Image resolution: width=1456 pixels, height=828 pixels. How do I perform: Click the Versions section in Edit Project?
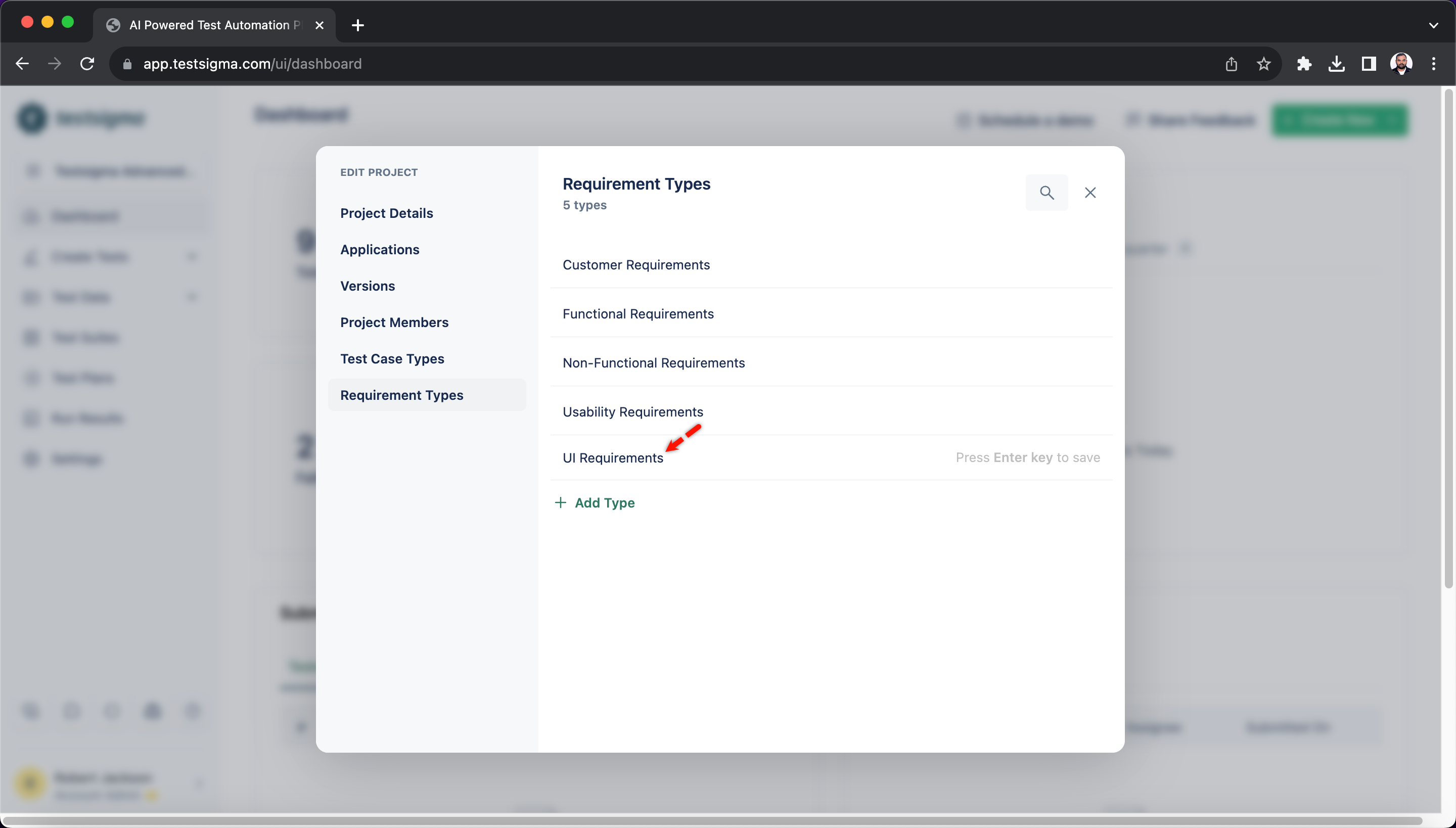(367, 285)
